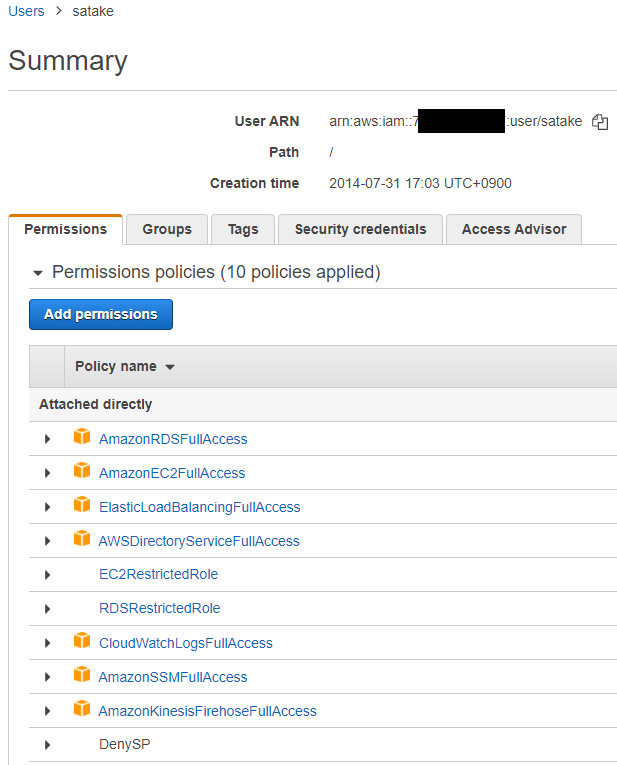Open the AmazonSSMFullAccess policy link

(173, 677)
